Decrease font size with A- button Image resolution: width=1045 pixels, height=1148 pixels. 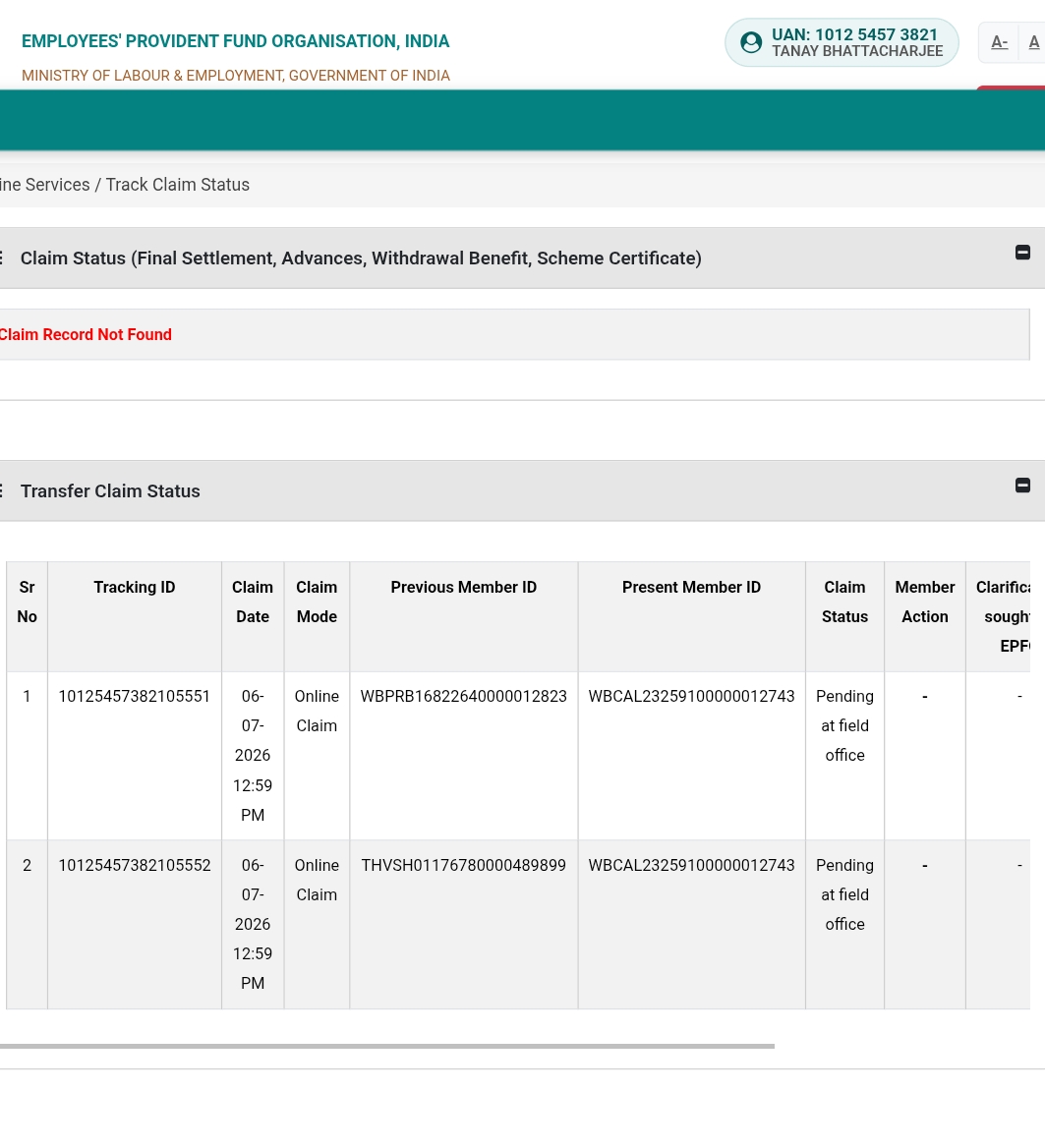point(999,42)
